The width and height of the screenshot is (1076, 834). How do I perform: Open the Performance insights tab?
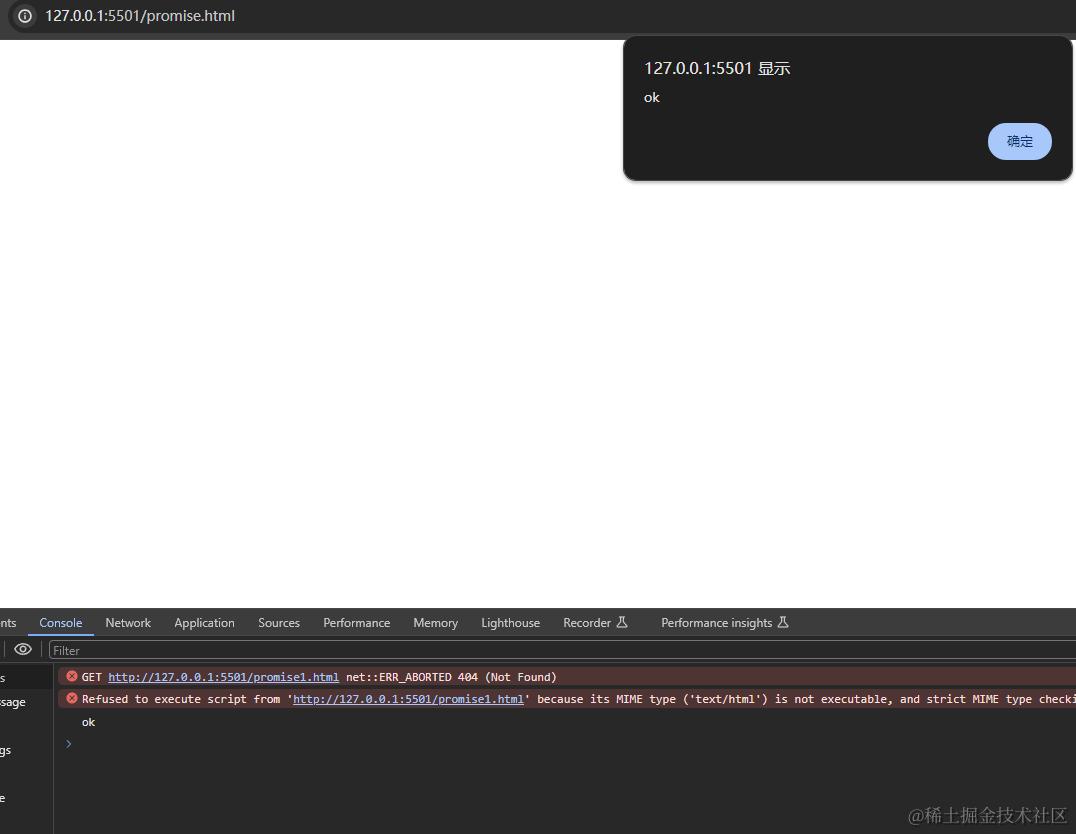pyautogui.click(x=725, y=623)
